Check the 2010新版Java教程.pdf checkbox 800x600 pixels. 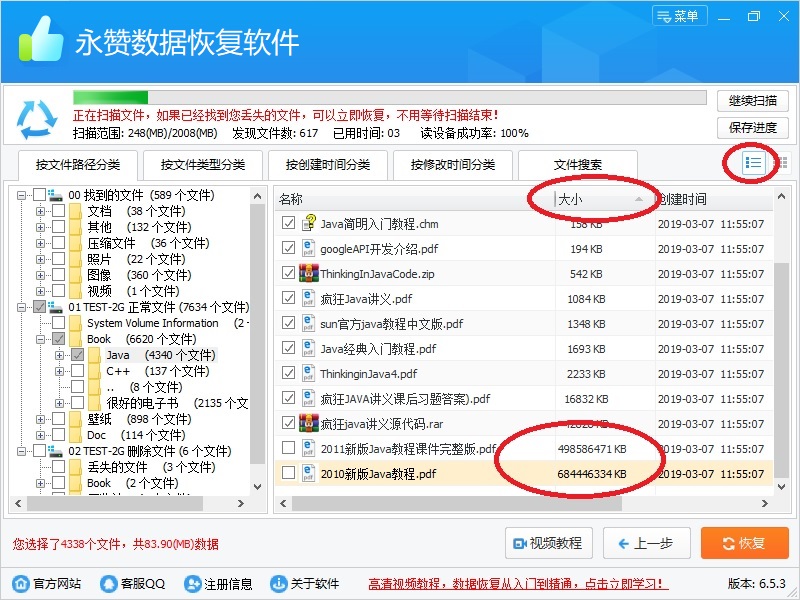pyautogui.click(x=288, y=473)
